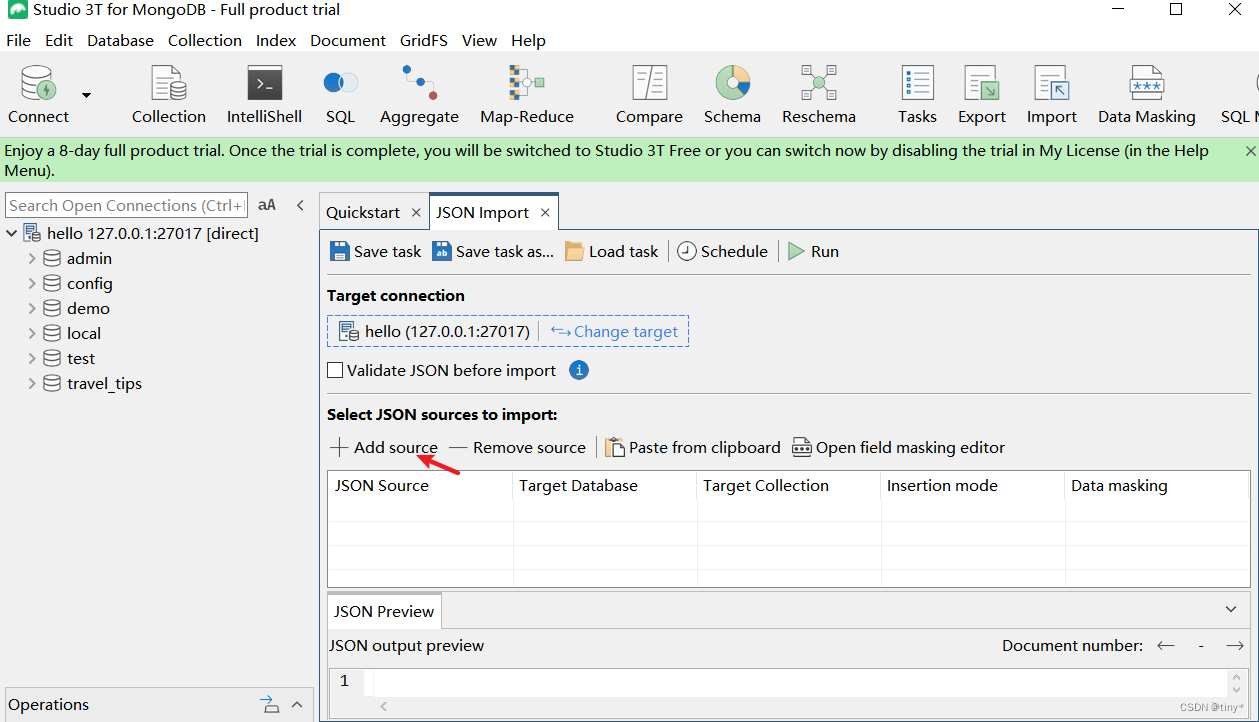1259x722 pixels.
Task: Select the travel_tips database
Action: coord(104,383)
